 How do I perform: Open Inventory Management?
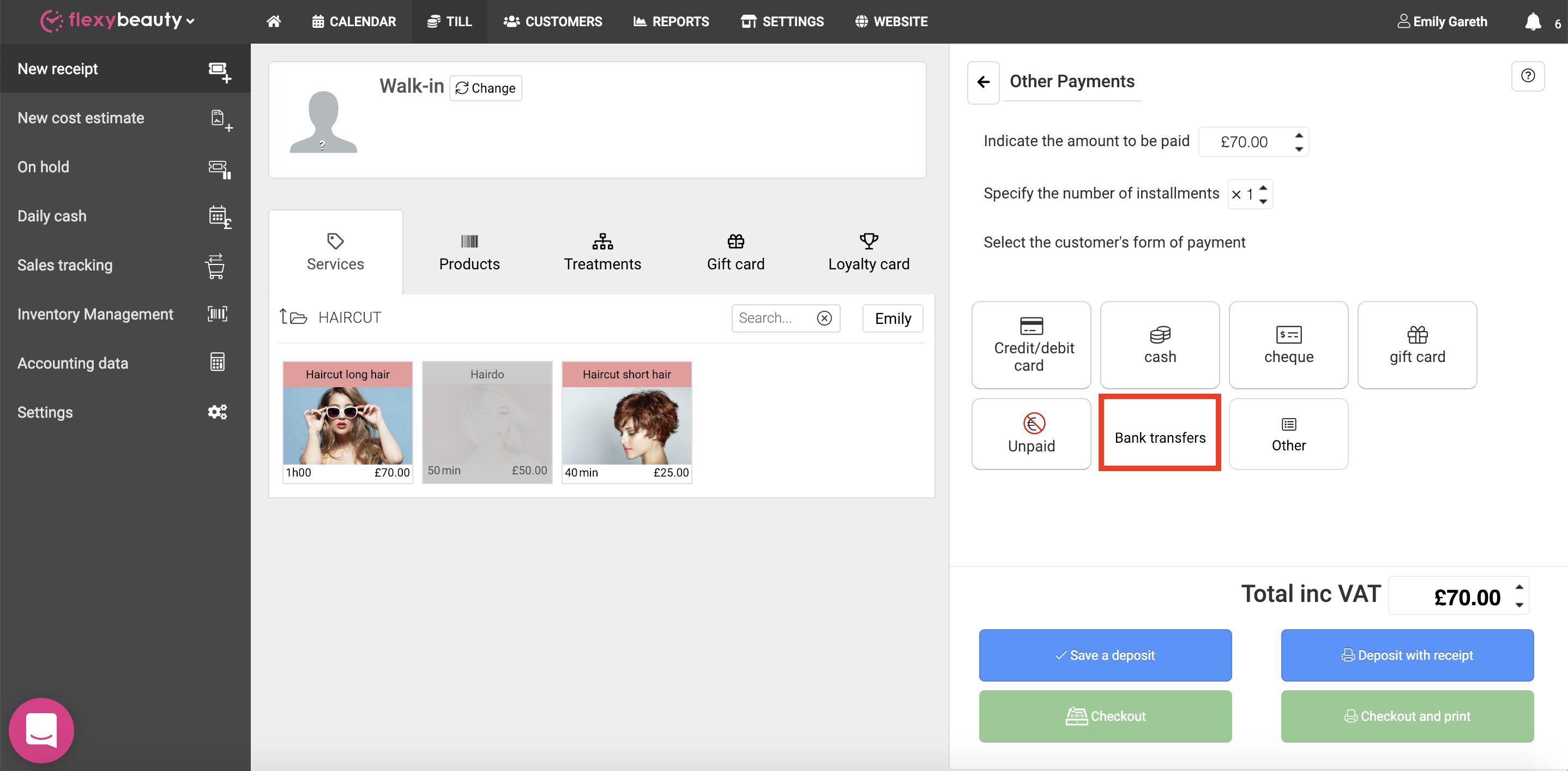point(125,314)
